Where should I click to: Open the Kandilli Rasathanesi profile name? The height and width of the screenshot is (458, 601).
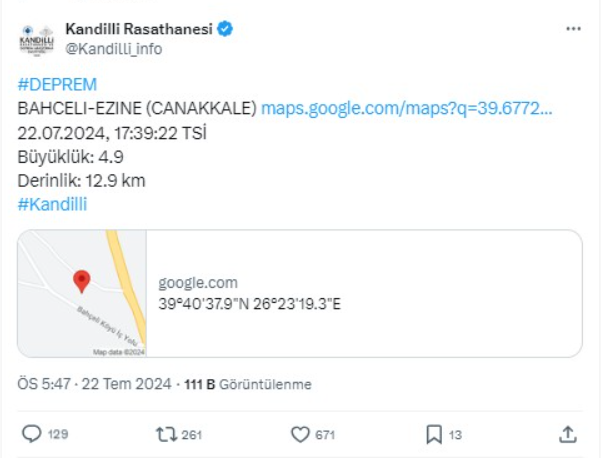pyautogui.click(x=138, y=30)
